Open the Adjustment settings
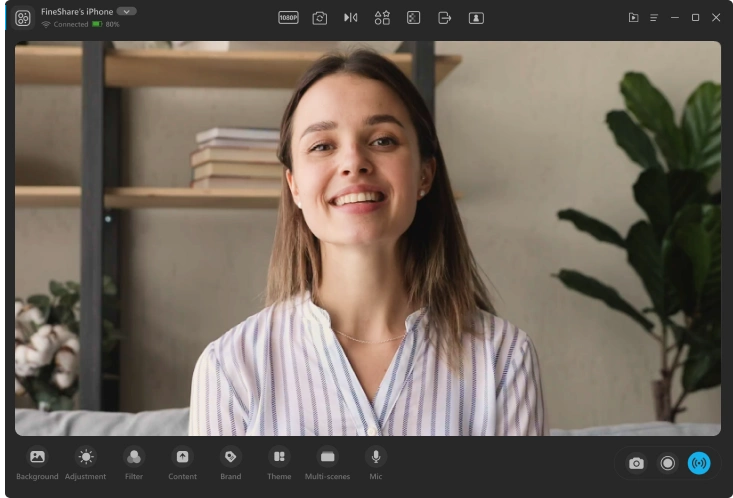The width and height of the screenshot is (733, 498). pos(86,457)
